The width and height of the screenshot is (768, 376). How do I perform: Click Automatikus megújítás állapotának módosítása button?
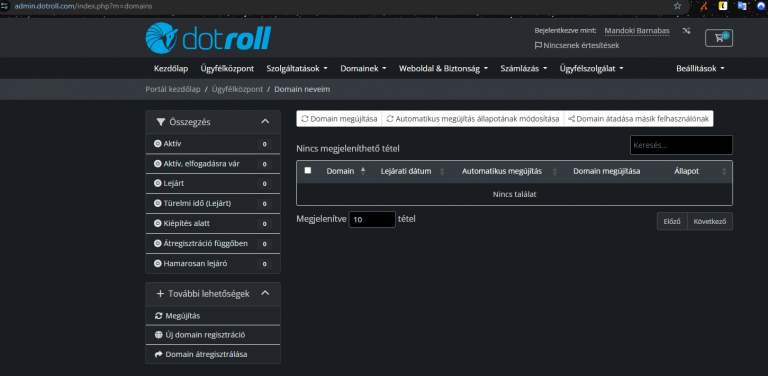pos(473,118)
